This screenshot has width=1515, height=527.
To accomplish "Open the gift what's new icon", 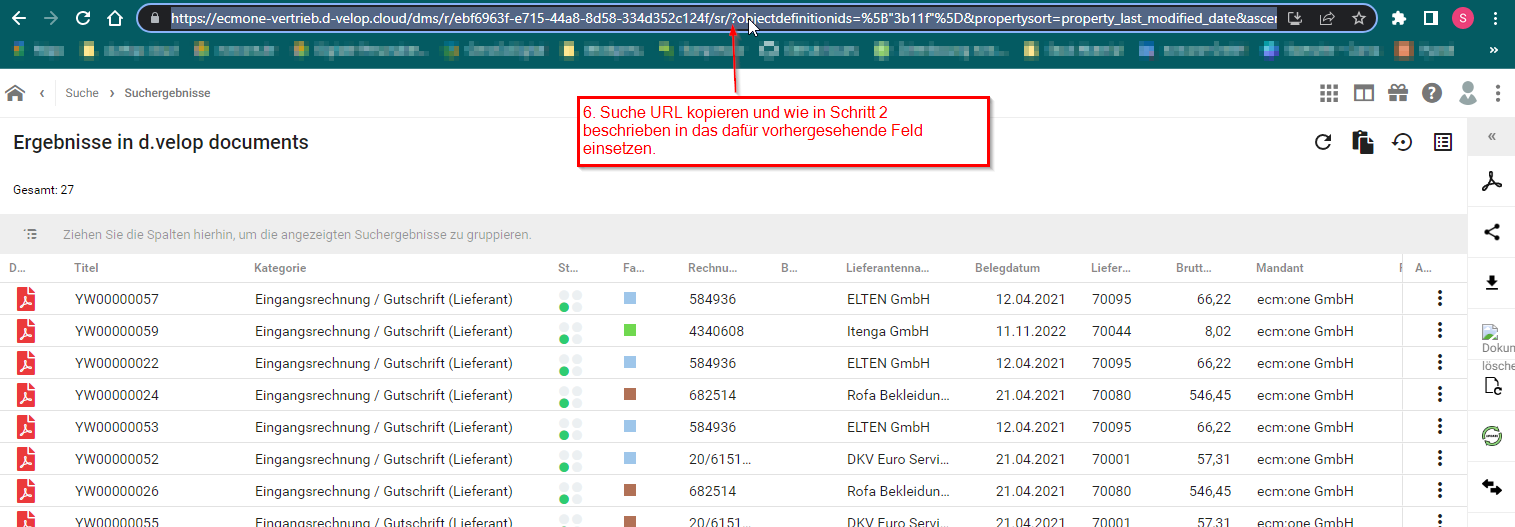I will (x=1398, y=93).
